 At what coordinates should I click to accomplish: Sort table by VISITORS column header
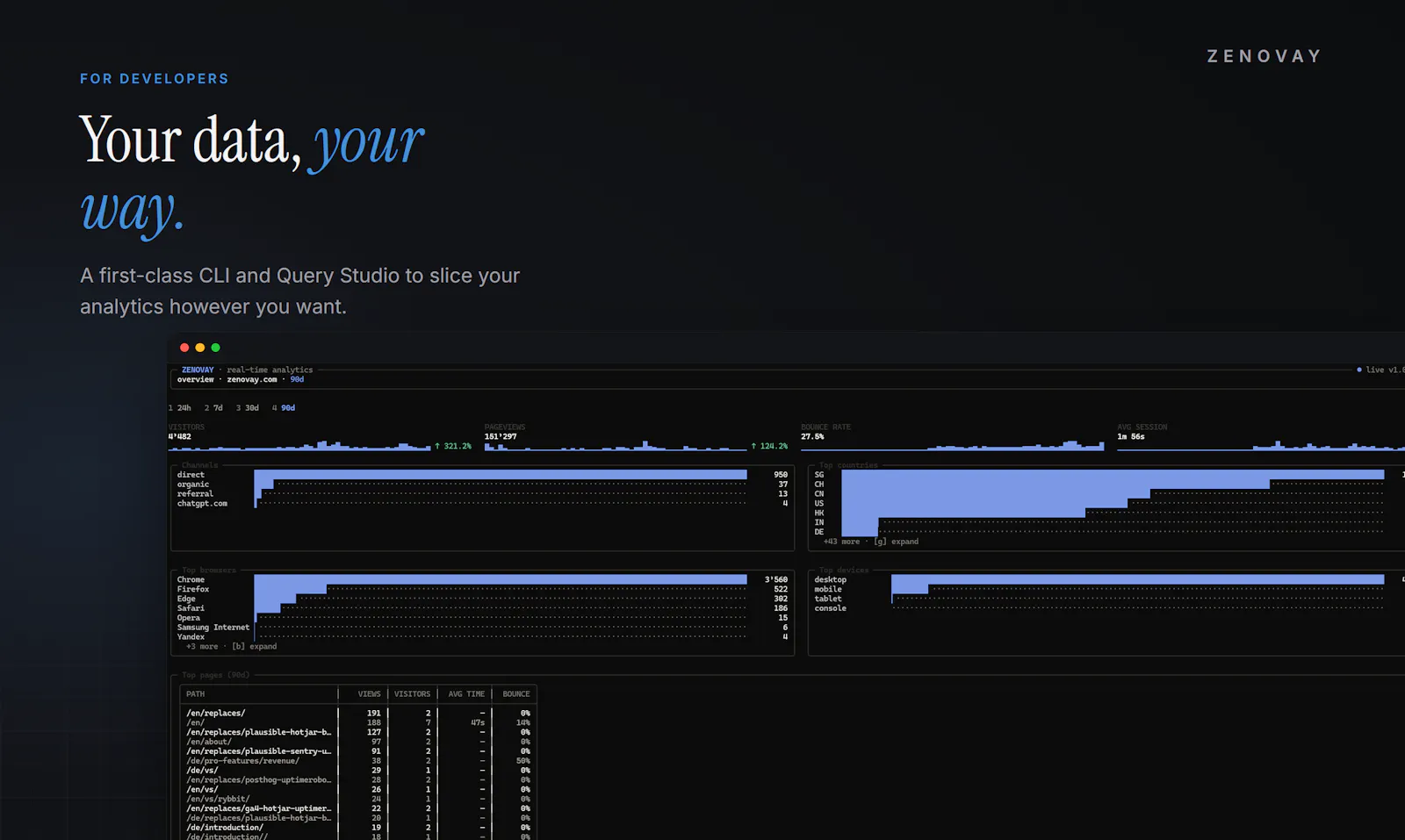coord(412,694)
